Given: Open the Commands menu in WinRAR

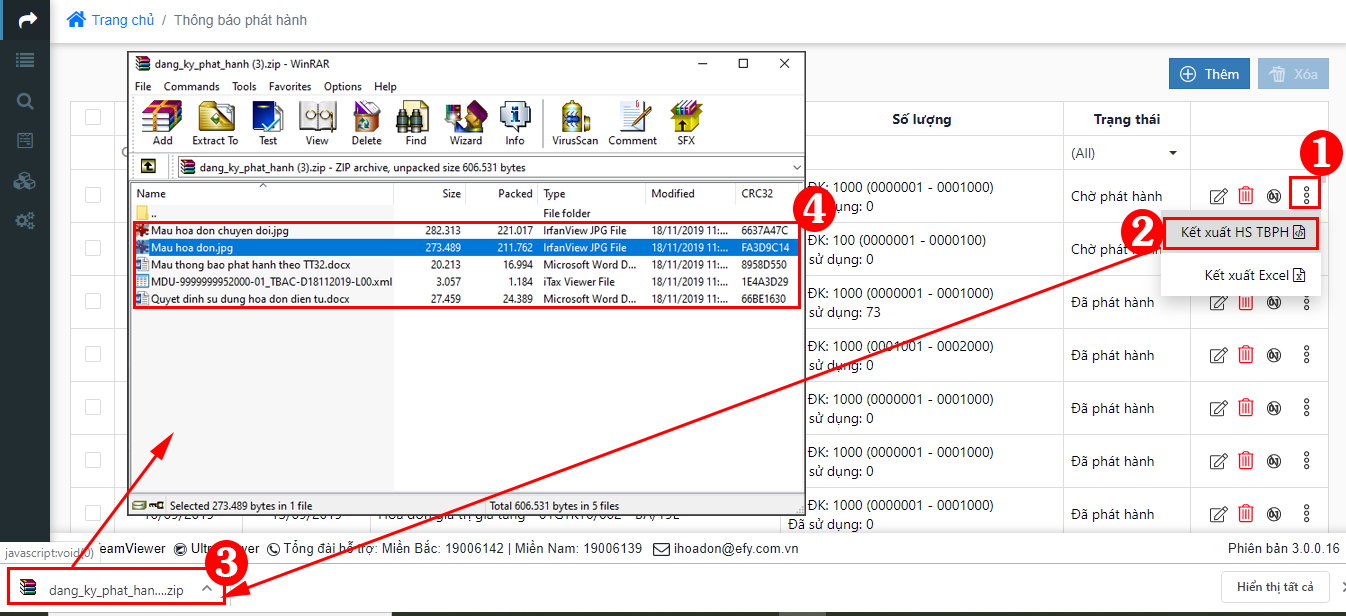Looking at the screenshot, I should tap(191, 87).
